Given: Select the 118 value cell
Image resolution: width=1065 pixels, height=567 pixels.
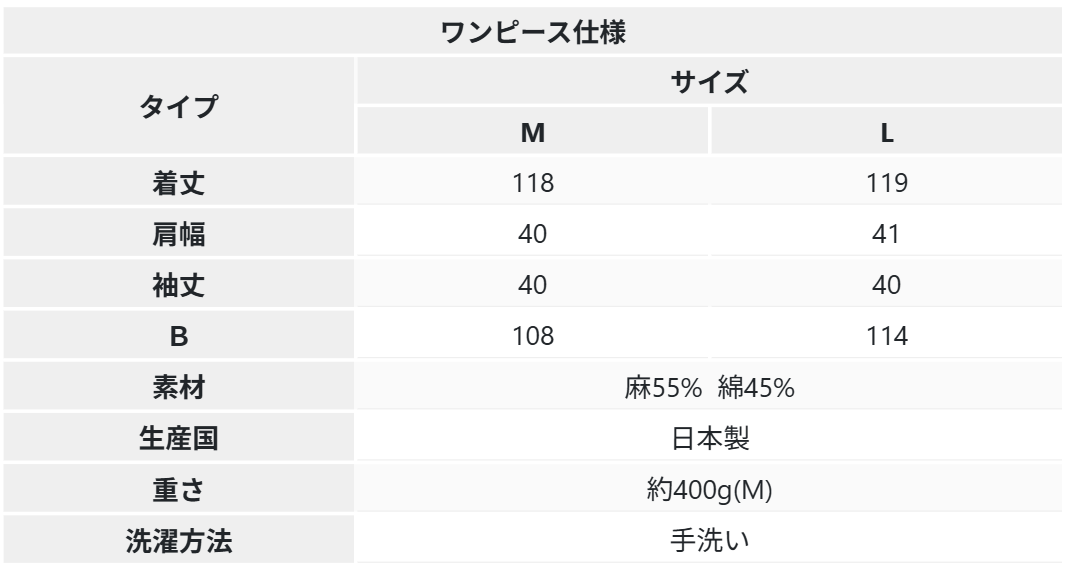Looking at the screenshot, I should [x=533, y=183].
